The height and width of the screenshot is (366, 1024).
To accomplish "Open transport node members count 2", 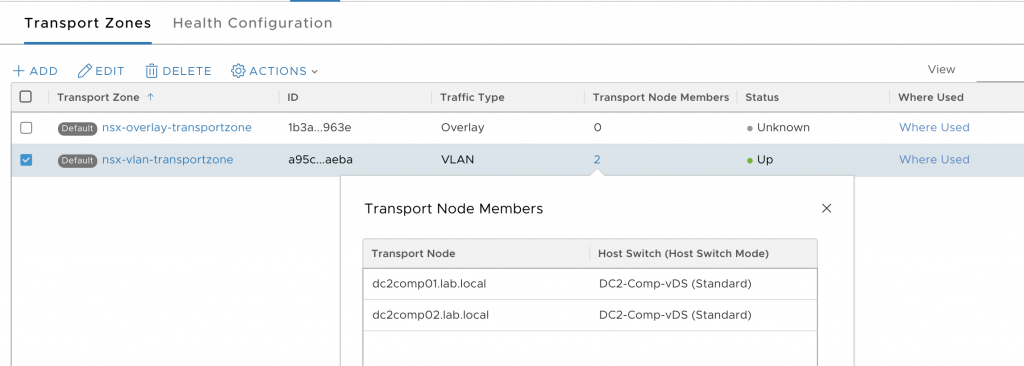I will [x=597, y=159].
